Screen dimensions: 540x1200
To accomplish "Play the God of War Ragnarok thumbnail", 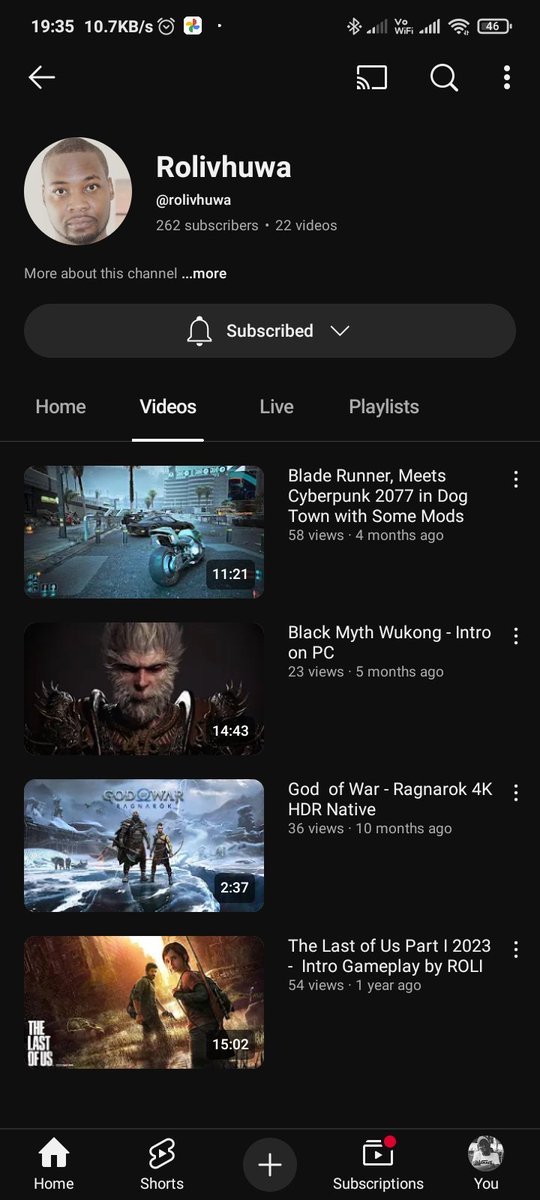I will pos(144,846).
